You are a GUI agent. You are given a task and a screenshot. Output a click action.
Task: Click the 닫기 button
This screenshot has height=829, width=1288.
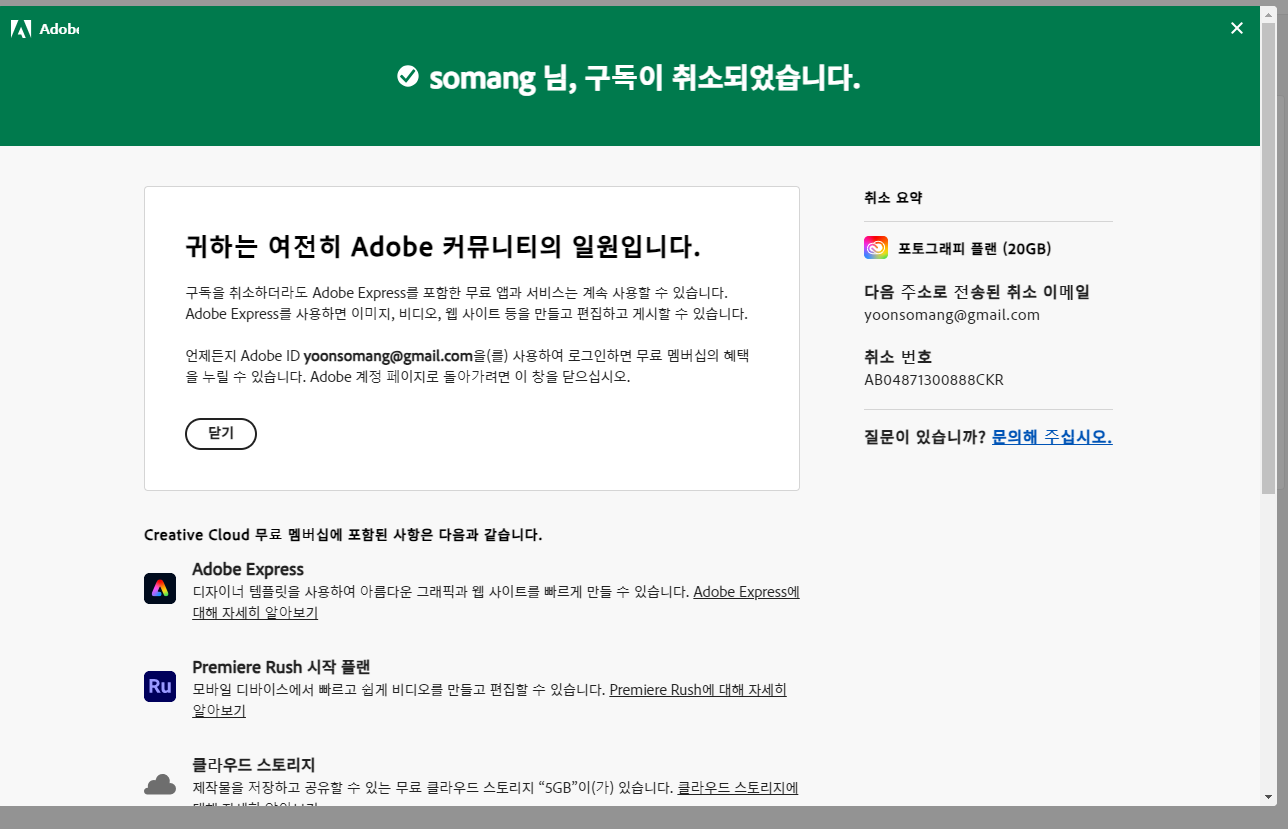pos(221,434)
